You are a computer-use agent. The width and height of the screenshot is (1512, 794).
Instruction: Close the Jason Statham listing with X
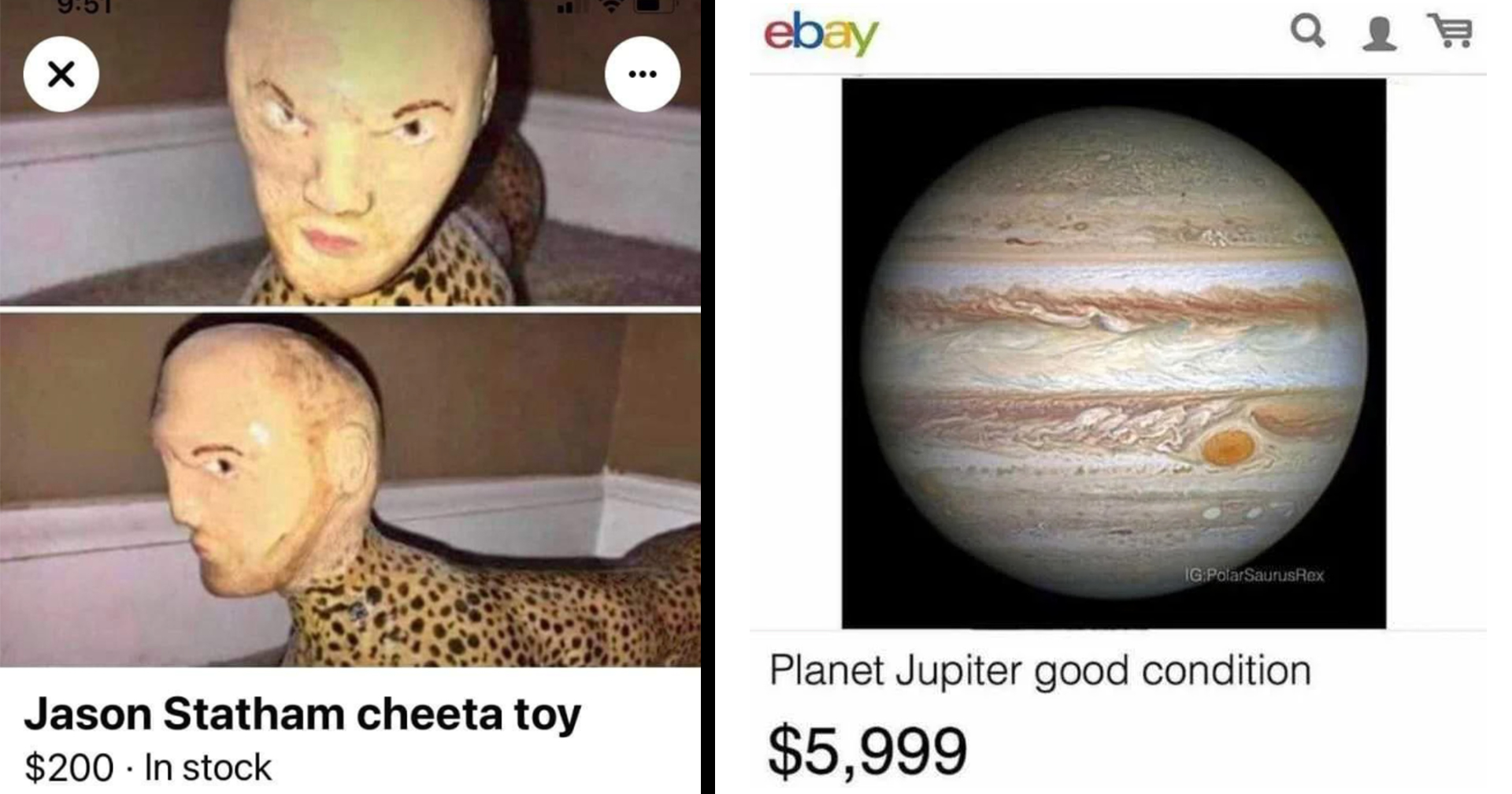tap(61, 74)
